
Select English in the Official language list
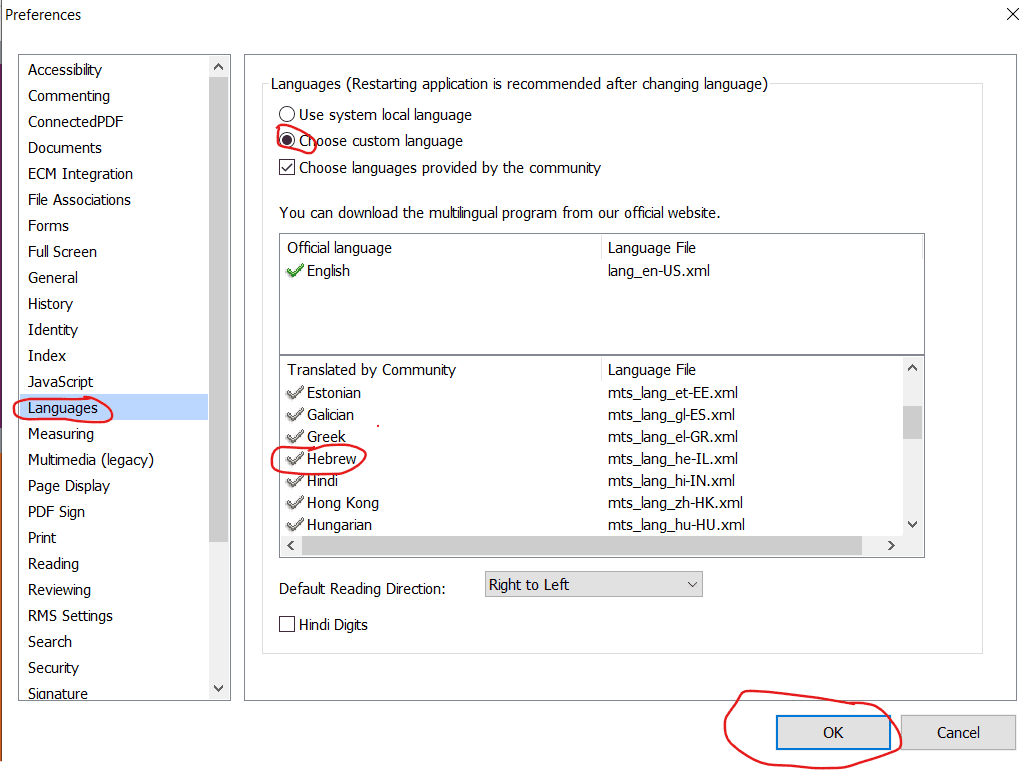[328, 271]
